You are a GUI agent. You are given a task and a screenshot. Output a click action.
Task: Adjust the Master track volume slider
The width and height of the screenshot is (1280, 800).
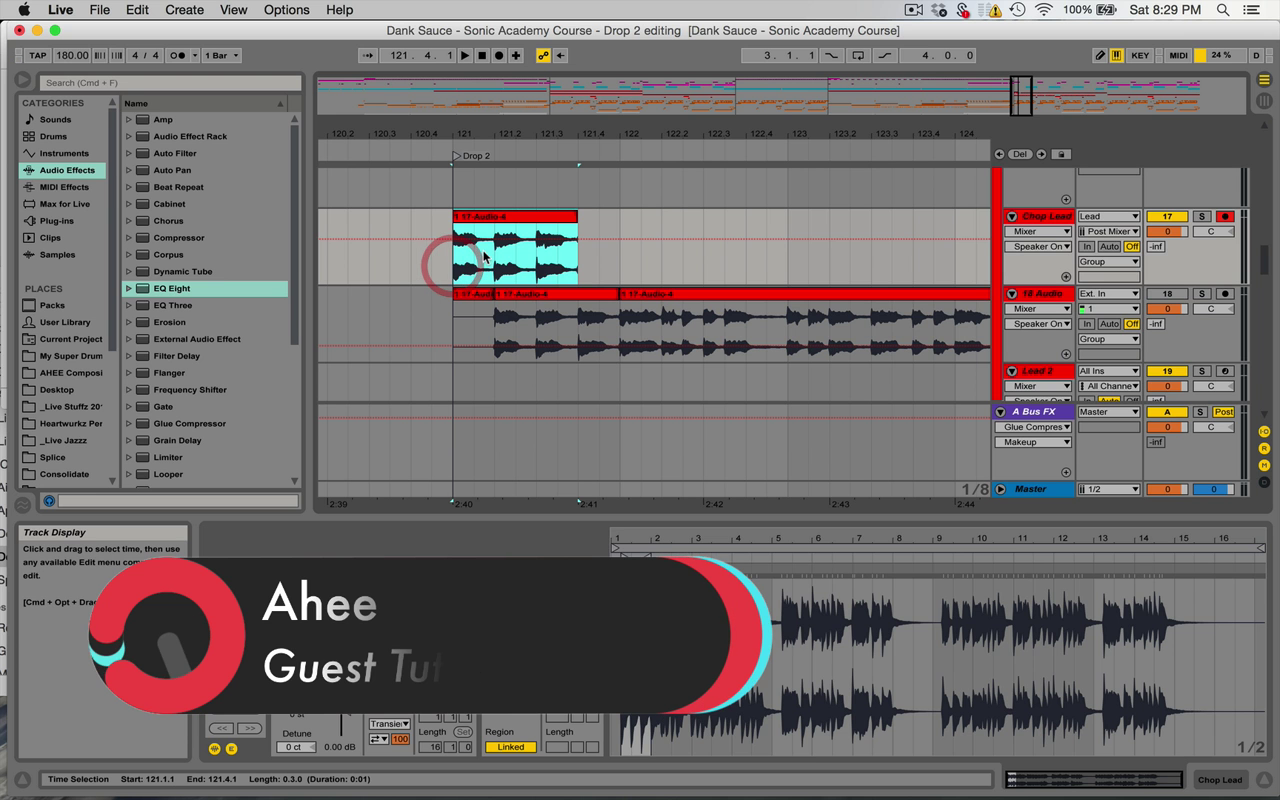click(x=1166, y=489)
